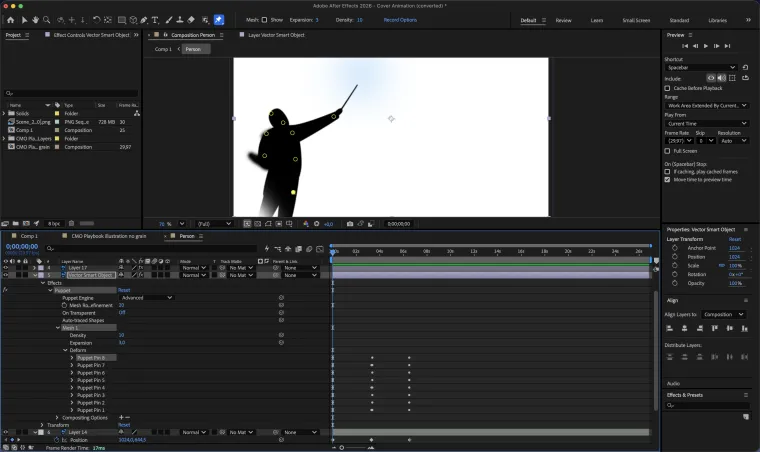
Task: Open the Comp 1 timeline tab
Action: point(29,236)
